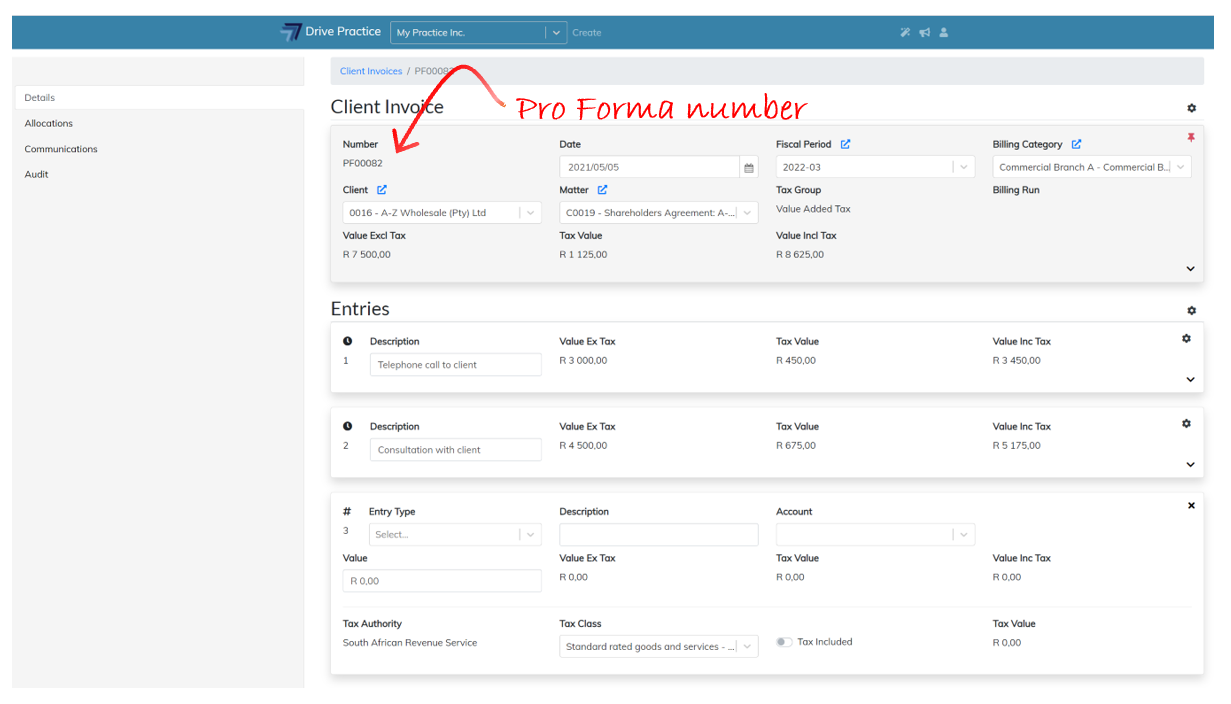The image size is (1231, 704).
Task: Remove entry 3 with the X button
Action: point(1191,506)
